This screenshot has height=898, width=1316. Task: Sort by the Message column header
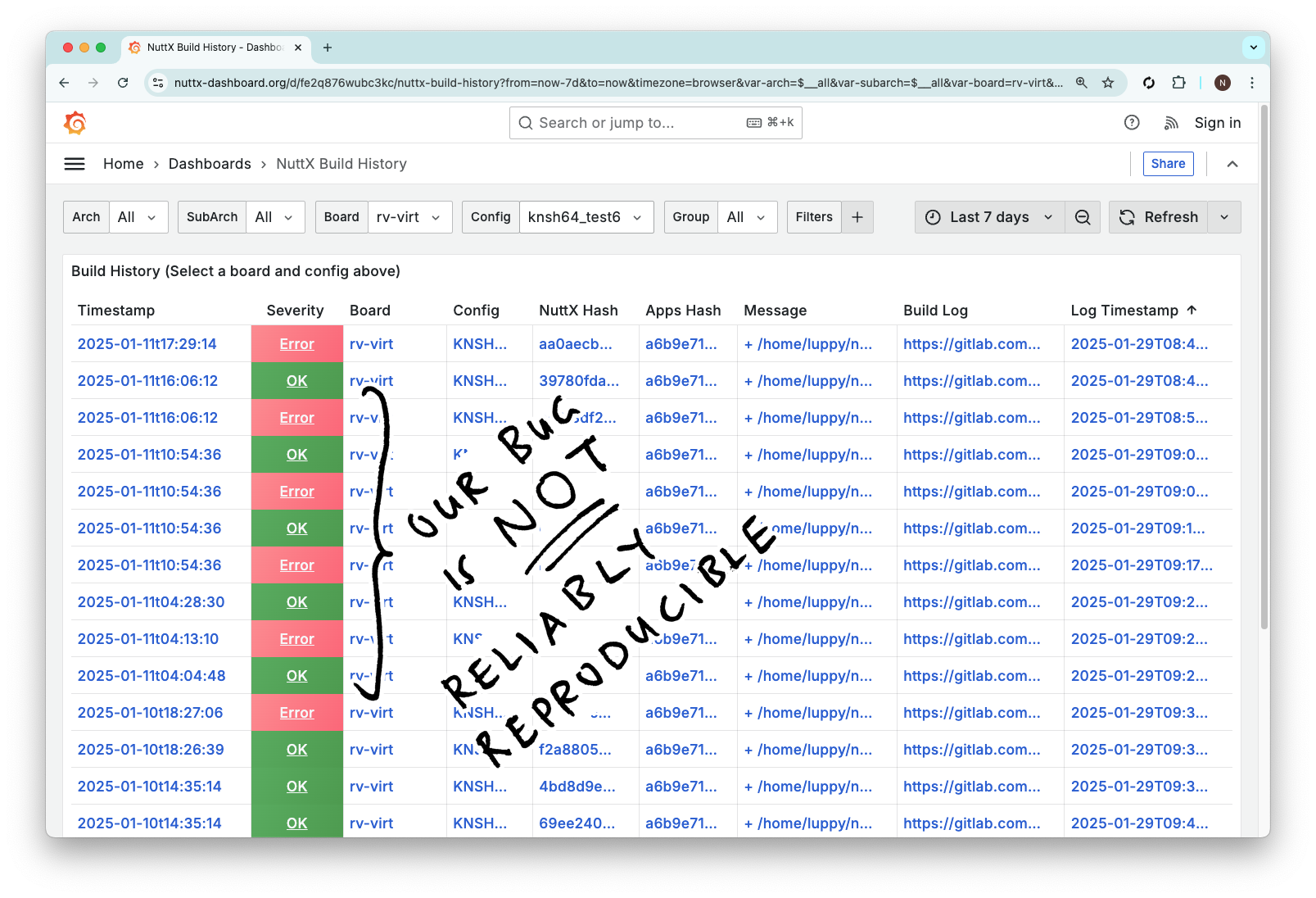click(775, 311)
